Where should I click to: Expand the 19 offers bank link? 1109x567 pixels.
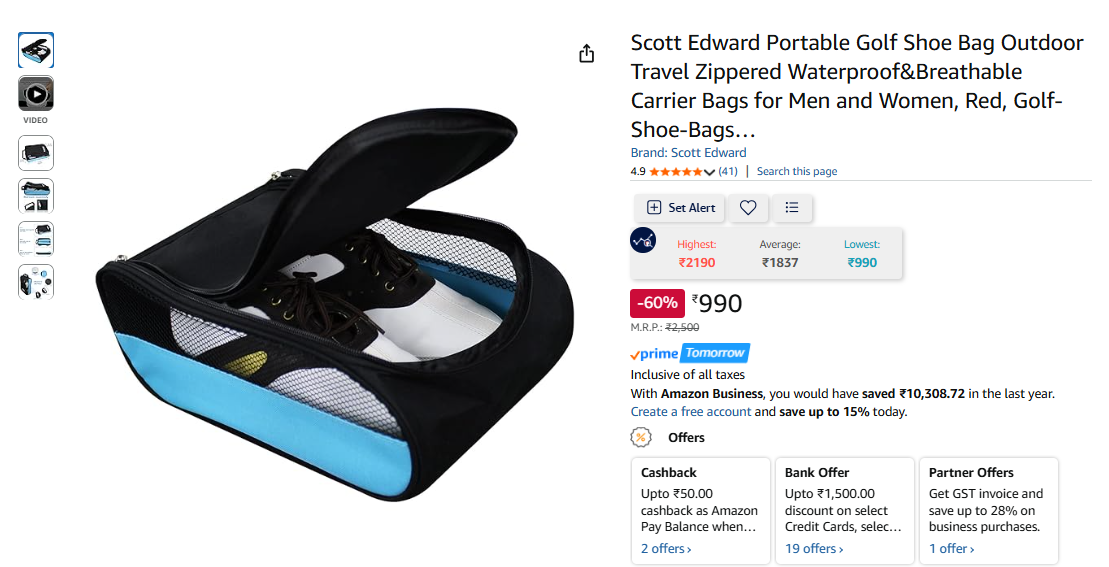click(813, 549)
